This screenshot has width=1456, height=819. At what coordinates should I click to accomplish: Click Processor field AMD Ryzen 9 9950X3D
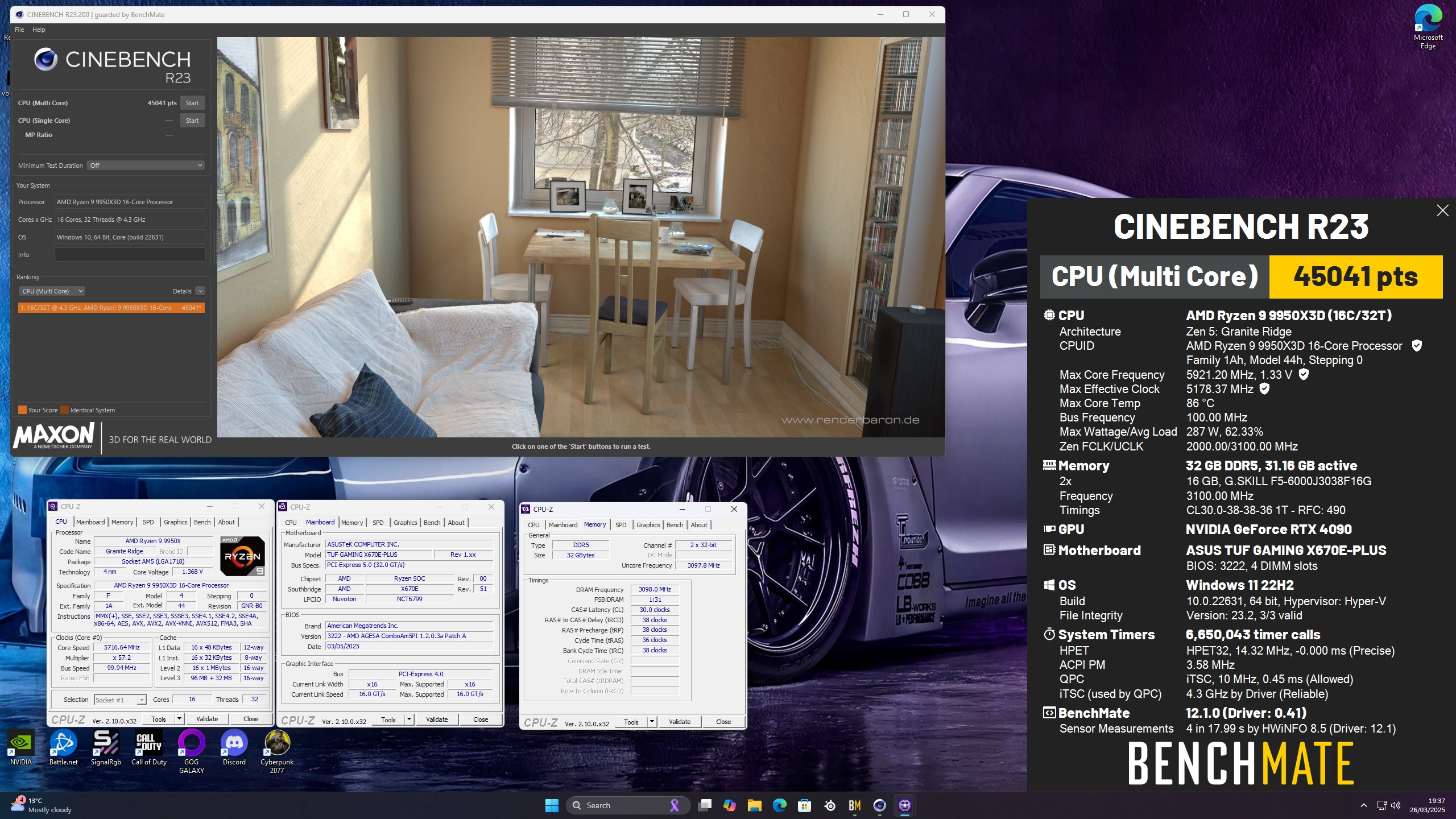coord(130,202)
